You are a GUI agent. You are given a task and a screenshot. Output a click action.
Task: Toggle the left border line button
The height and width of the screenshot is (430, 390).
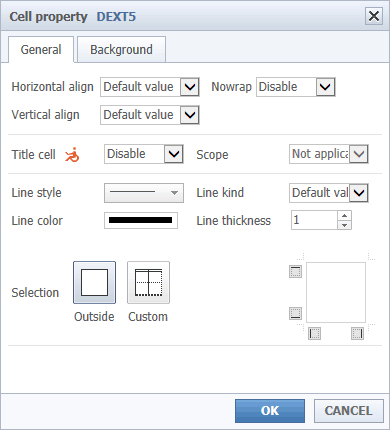tap(314, 333)
